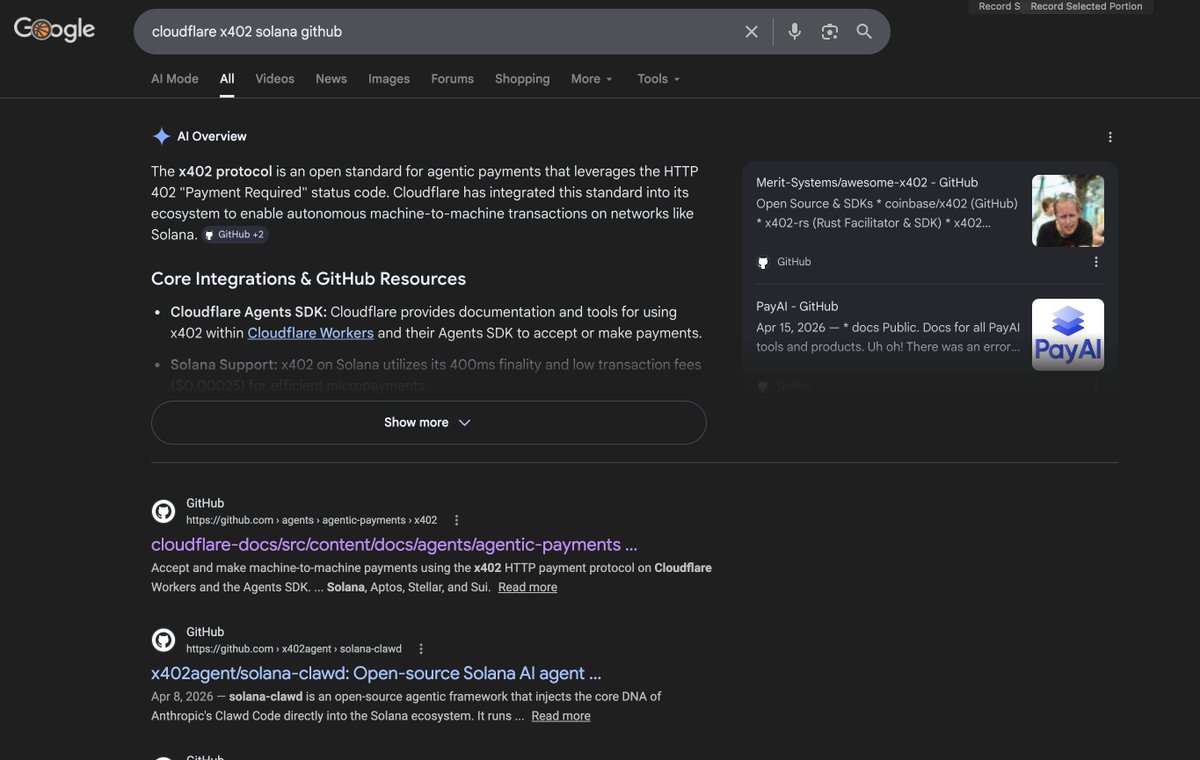Switch to AI Mode tab

(175, 79)
